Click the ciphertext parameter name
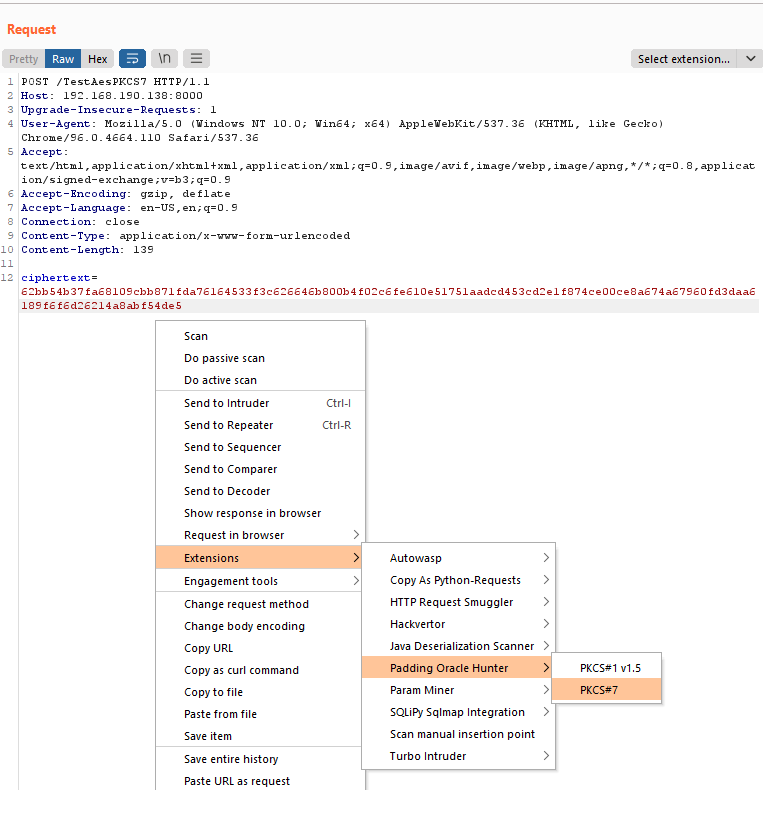Image resolution: width=763 pixels, height=817 pixels. [56, 278]
